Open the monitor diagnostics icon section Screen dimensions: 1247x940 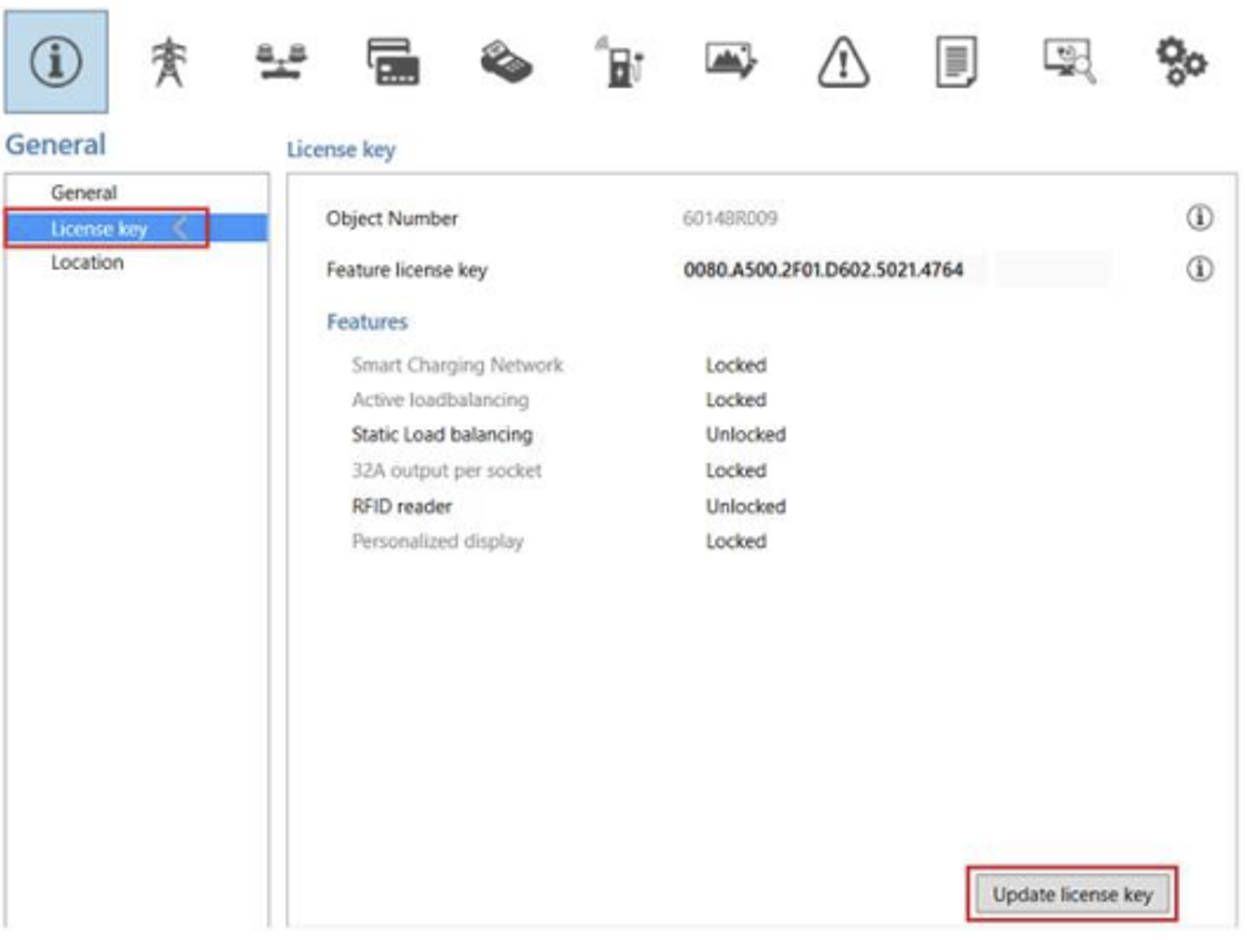coord(1068,64)
